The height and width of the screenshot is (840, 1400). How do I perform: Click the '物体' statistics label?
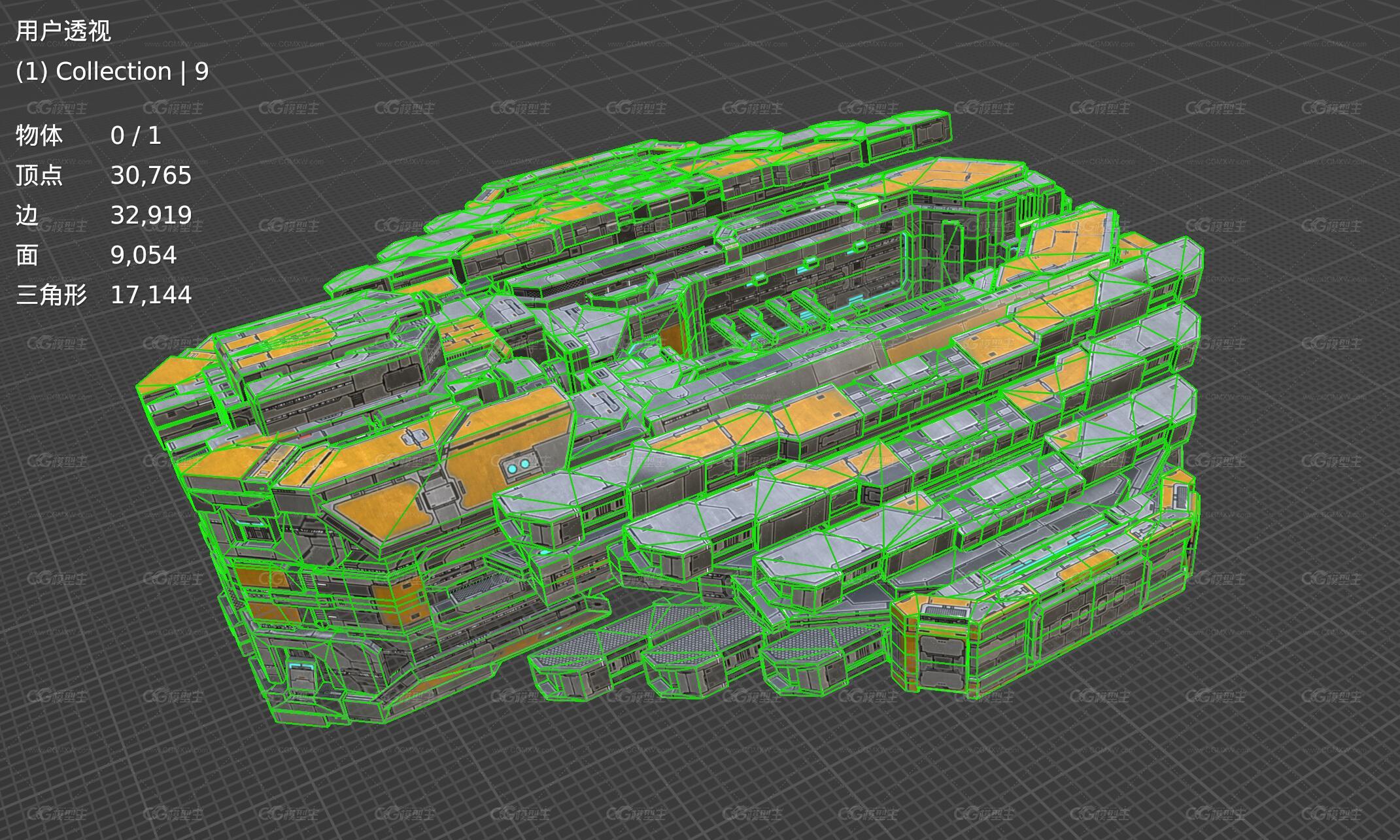point(39,135)
